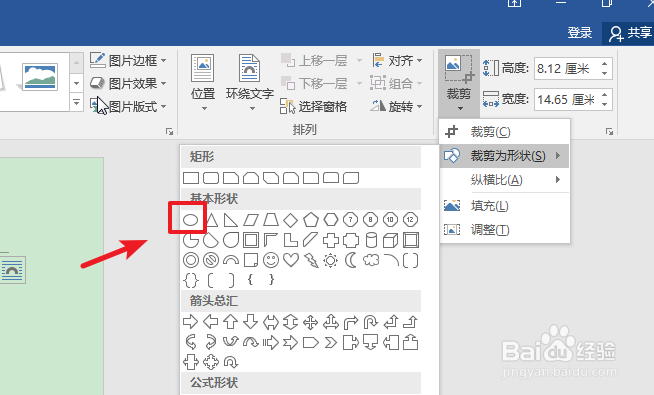
Task: Pick the four-way quad arrow shape
Action: [x=311, y=322]
